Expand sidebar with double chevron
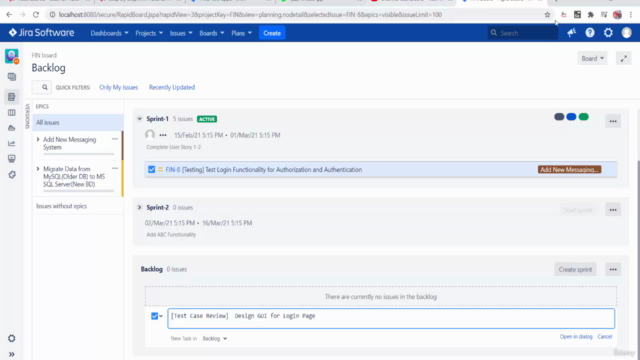Image resolution: width=640 pixels, height=360 pixels. [11, 354]
